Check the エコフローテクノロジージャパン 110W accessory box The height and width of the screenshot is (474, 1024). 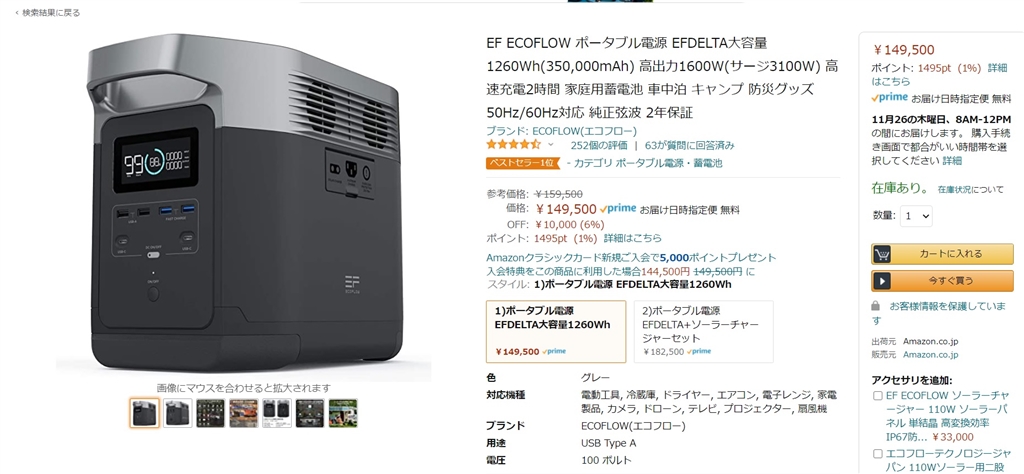point(878,452)
